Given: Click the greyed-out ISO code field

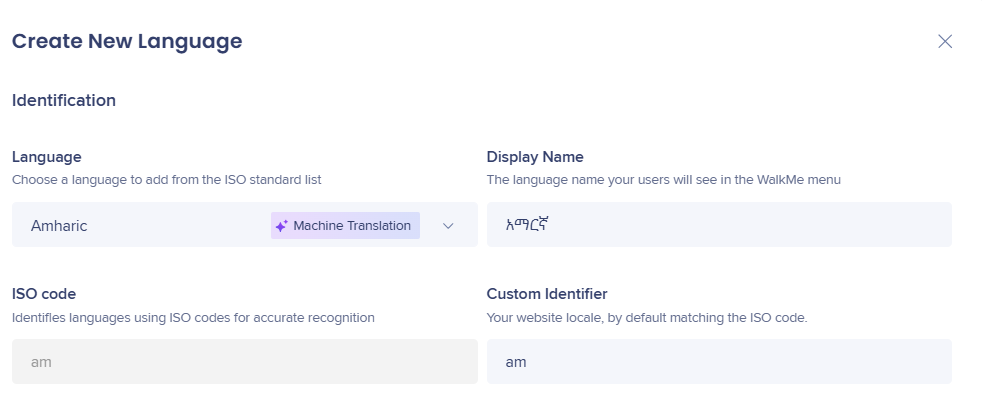Looking at the screenshot, I should tap(244, 362).
